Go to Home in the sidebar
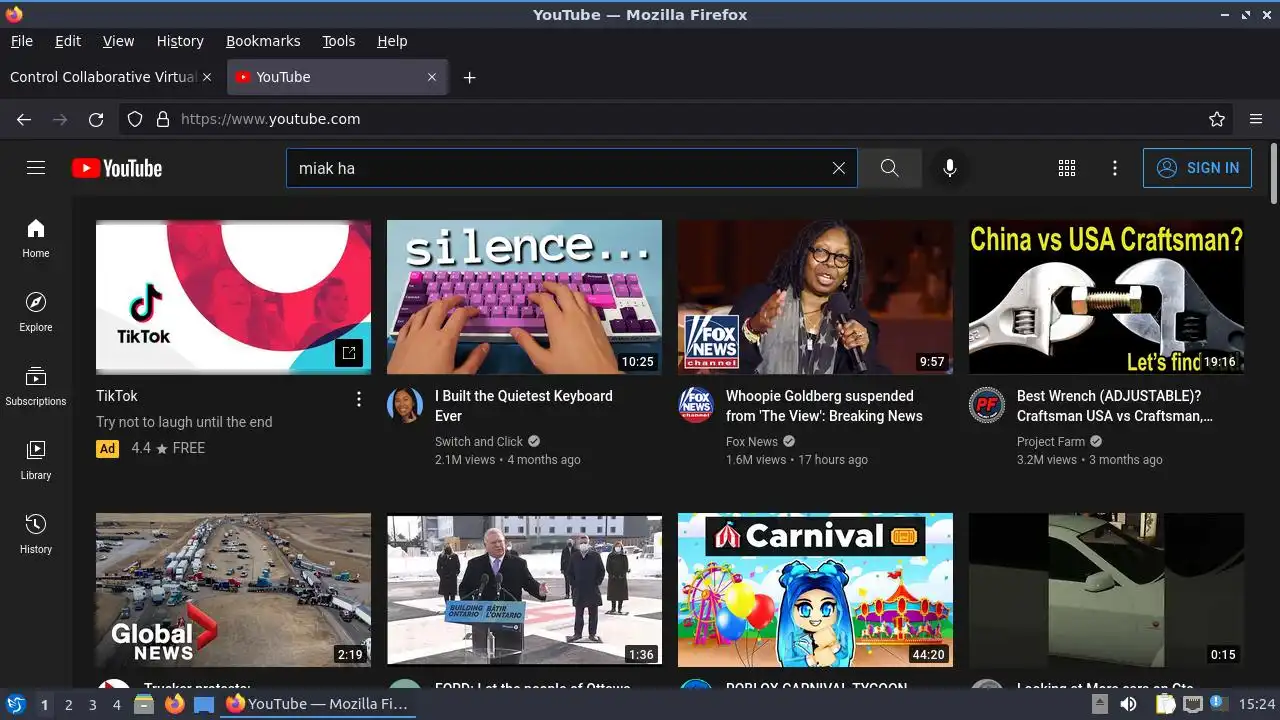The height and width of the screenshot is (720, 1280). (x=36, y=238)
